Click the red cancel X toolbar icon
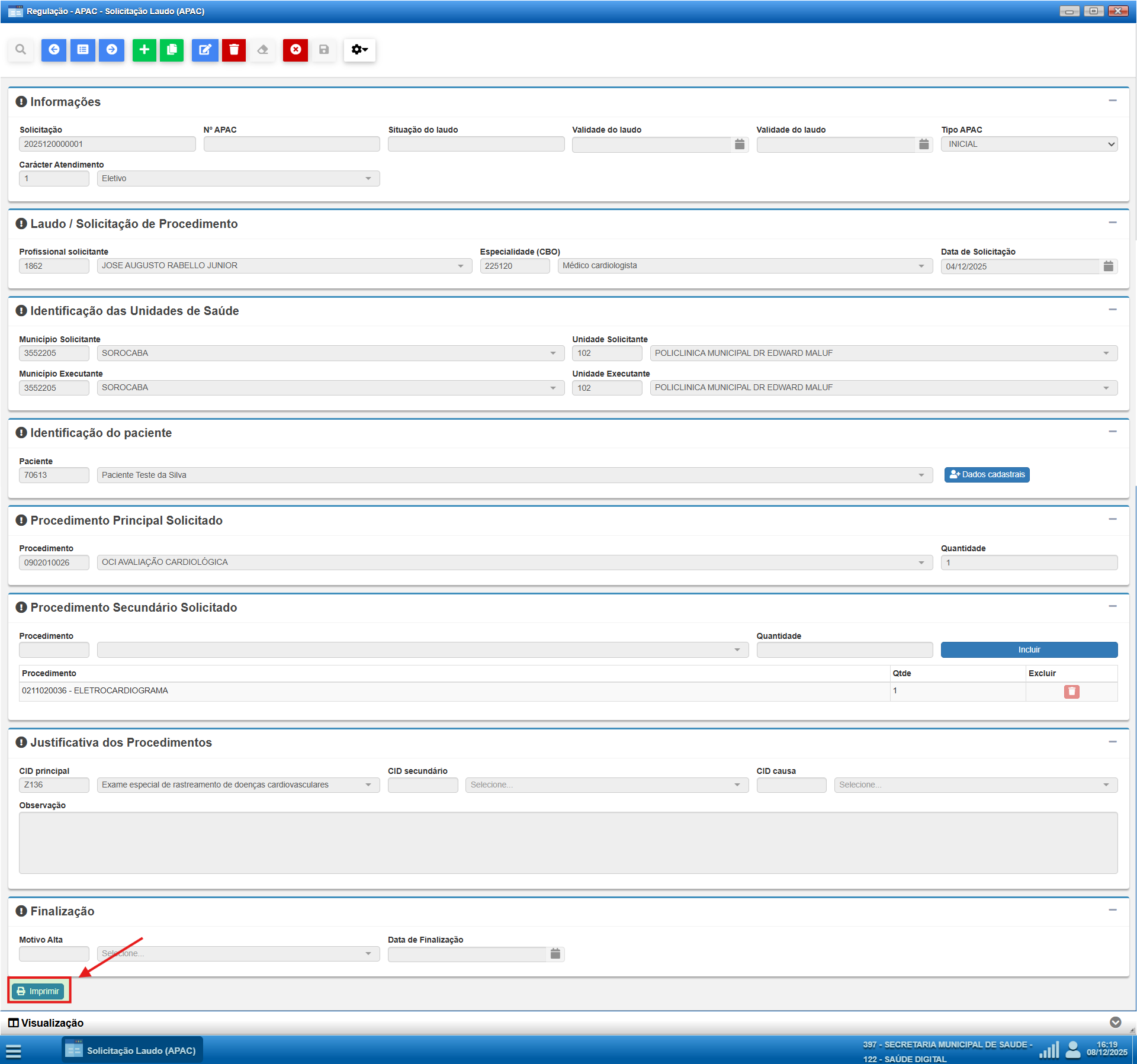Image resolution: width=1137 pixels, height=1064 pixels. click(x=296, y=50)
